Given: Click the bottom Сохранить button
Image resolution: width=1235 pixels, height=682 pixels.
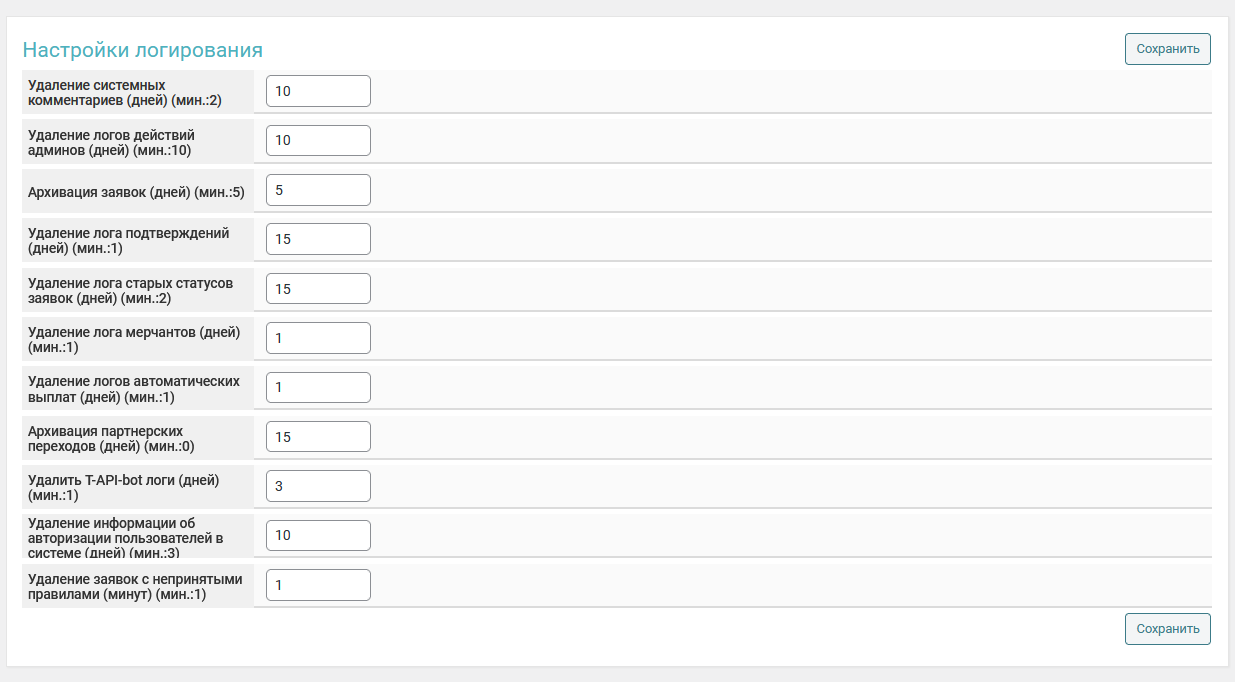Looking at the screenshot, I should tap(1167, 629).
